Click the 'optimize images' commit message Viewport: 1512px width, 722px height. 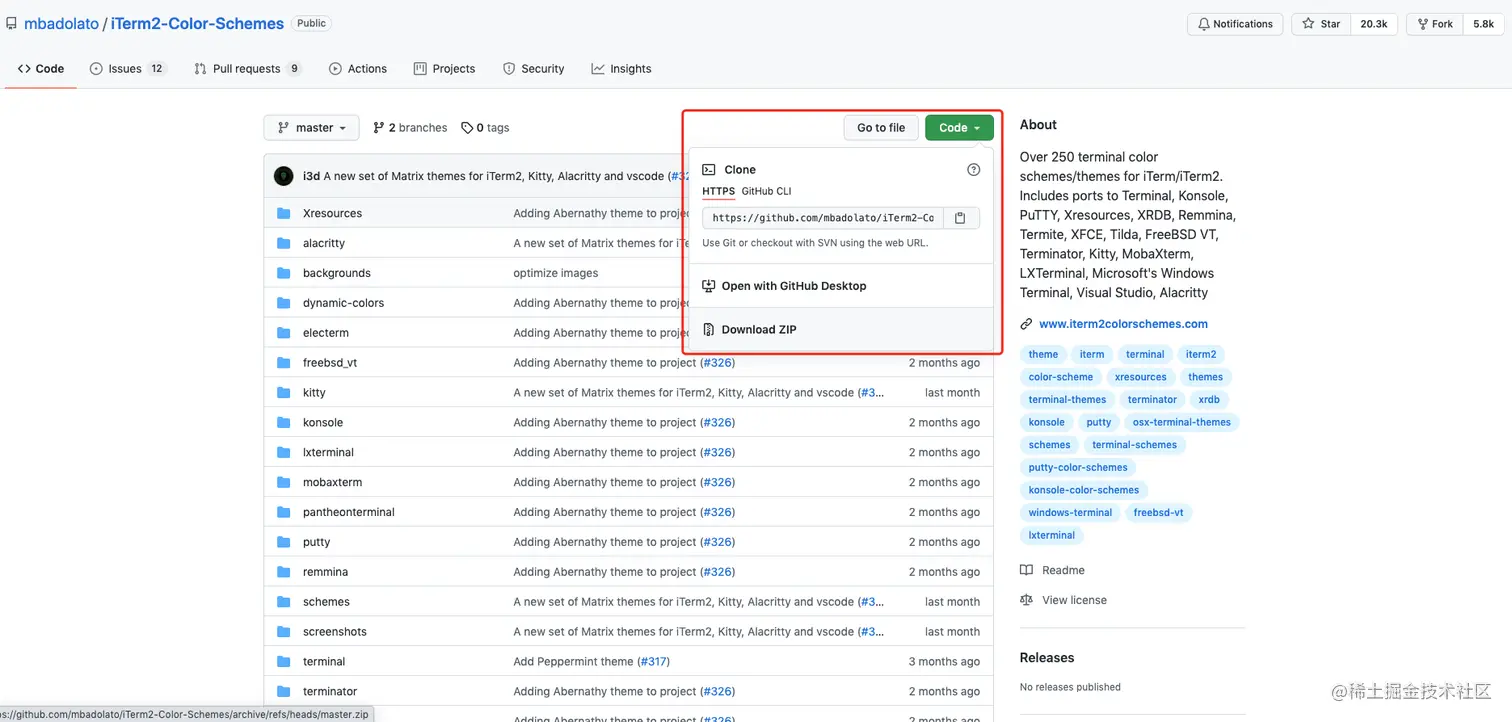pos(556,273)
